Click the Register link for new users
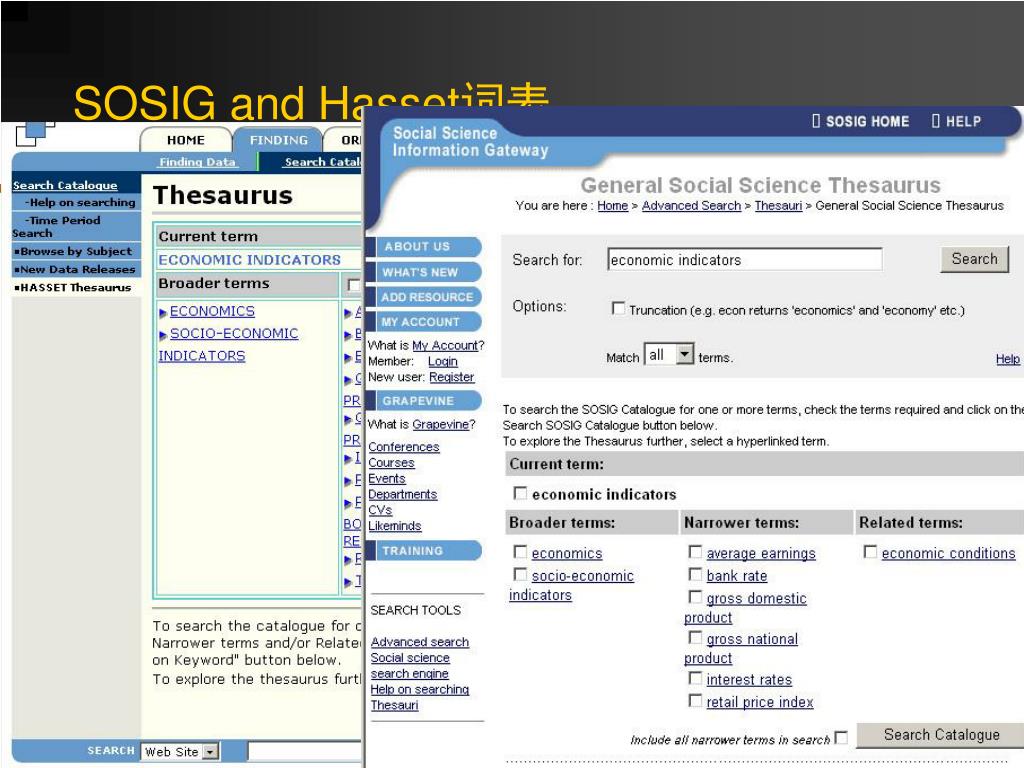The height and width of the screenshot is (768, 1024). click(452, 377)
